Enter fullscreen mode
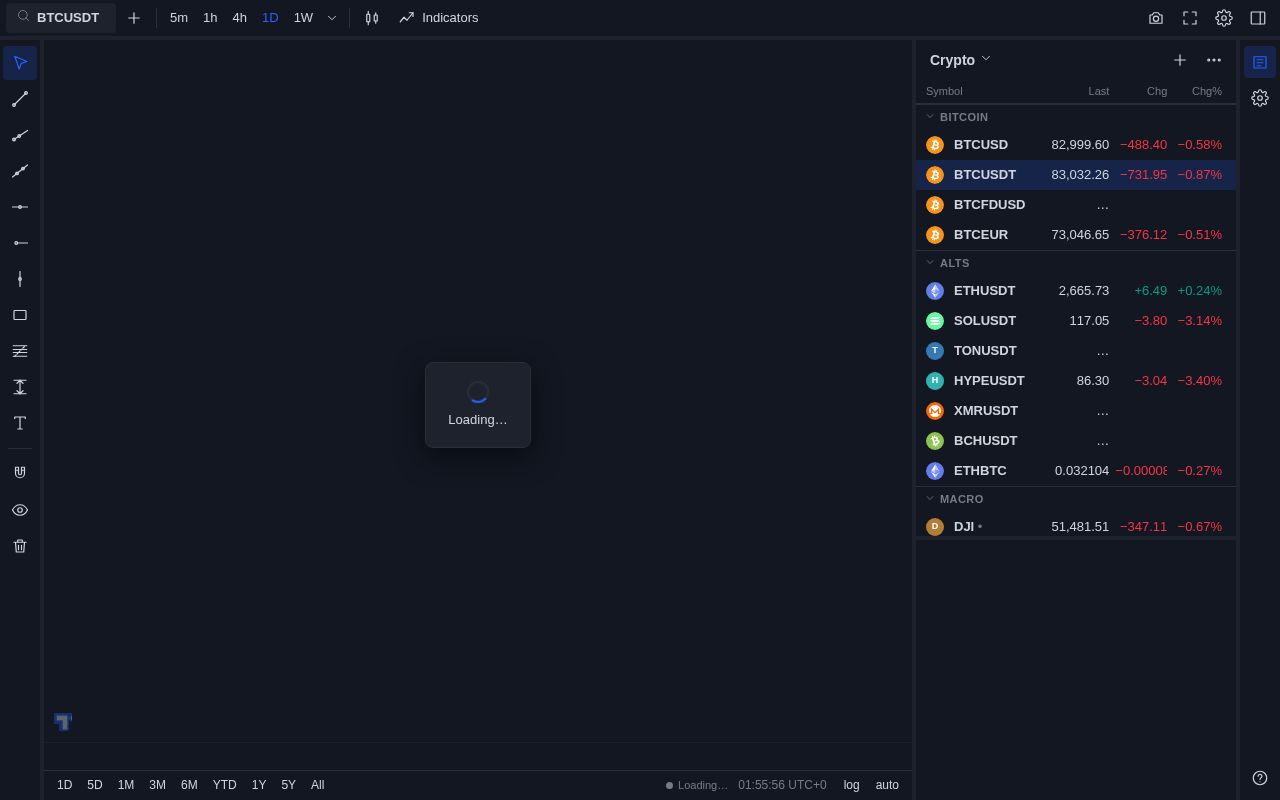The width and height of the screenshot is (1280, 800). [x=1190, y=18]
